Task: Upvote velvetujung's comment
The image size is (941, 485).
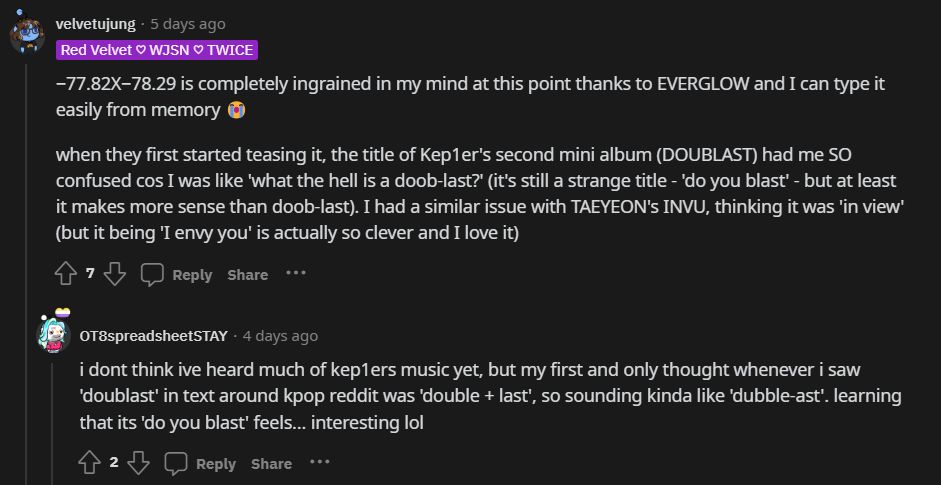Action: click(x=66, y=273)
